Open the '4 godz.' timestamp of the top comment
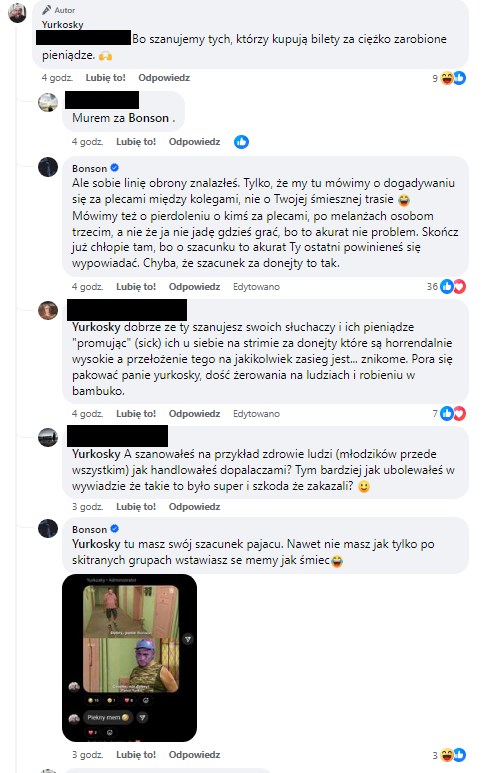499x773 pixels. click(57, 78)
